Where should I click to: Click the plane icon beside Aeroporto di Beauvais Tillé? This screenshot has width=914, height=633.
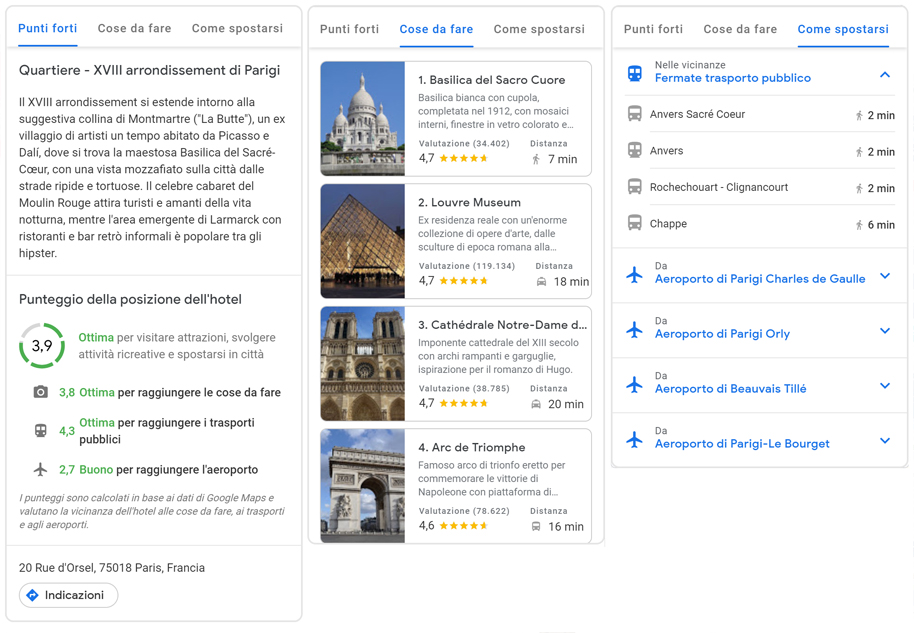point(635,385)
